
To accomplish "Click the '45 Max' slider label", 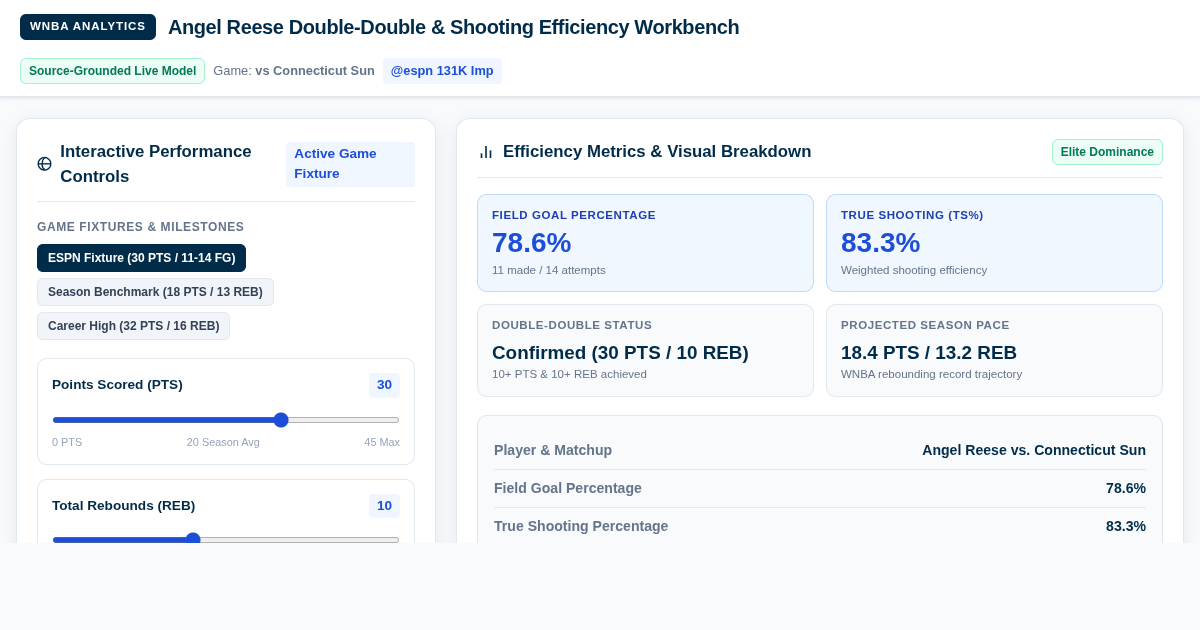I will pyautogui.click(x=382, y=442).
